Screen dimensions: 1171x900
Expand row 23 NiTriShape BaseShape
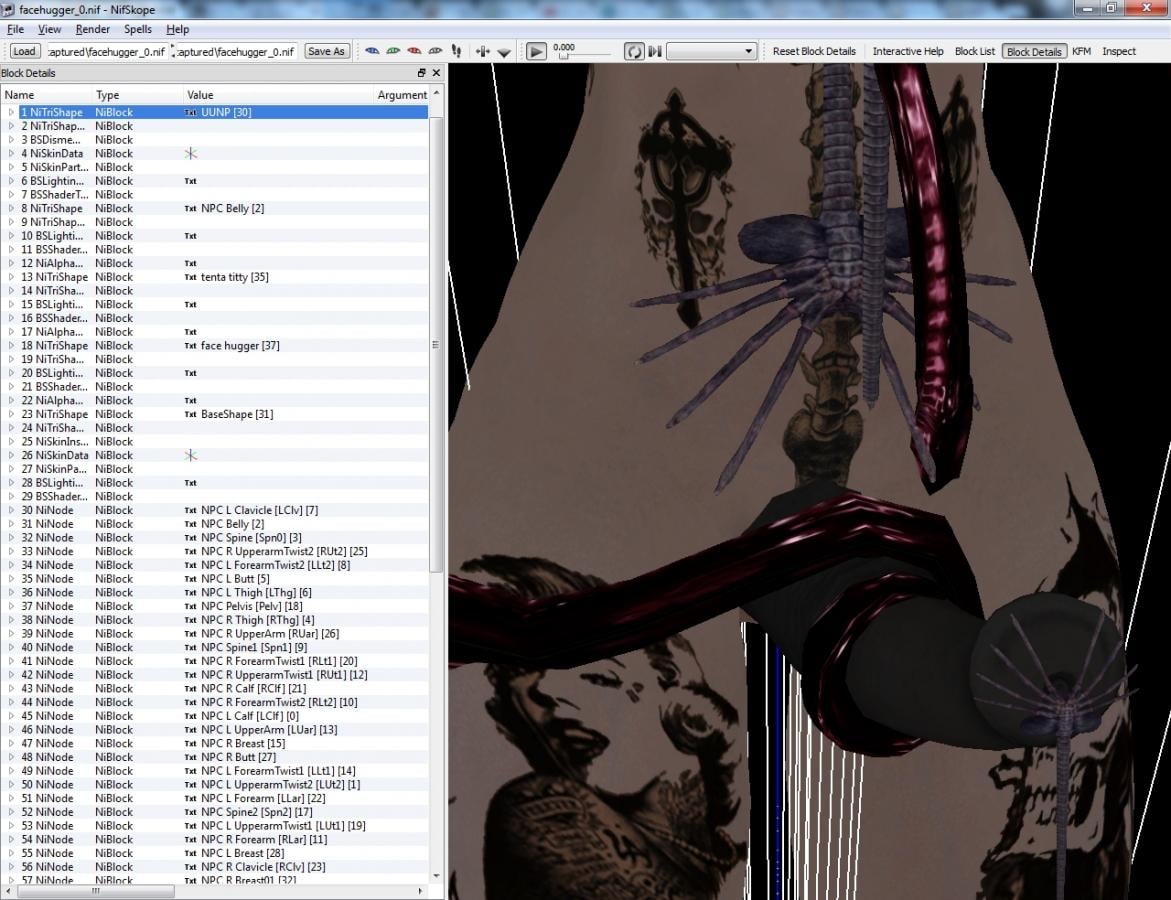[11, 414]
